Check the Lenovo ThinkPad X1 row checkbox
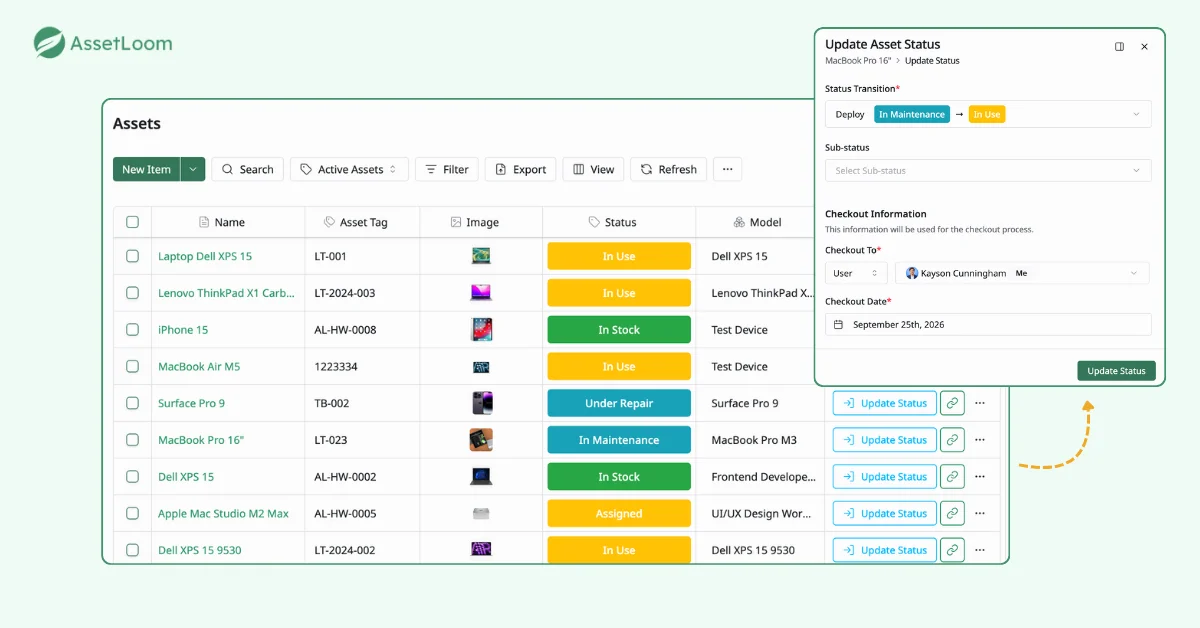Screen dimensions: 1200x628 (x=132, y=293)
